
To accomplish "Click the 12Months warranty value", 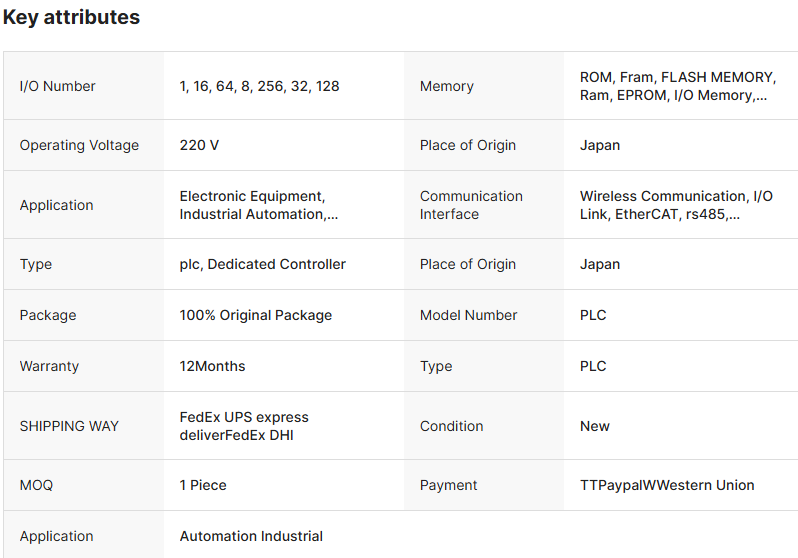I will click(212, 366).
